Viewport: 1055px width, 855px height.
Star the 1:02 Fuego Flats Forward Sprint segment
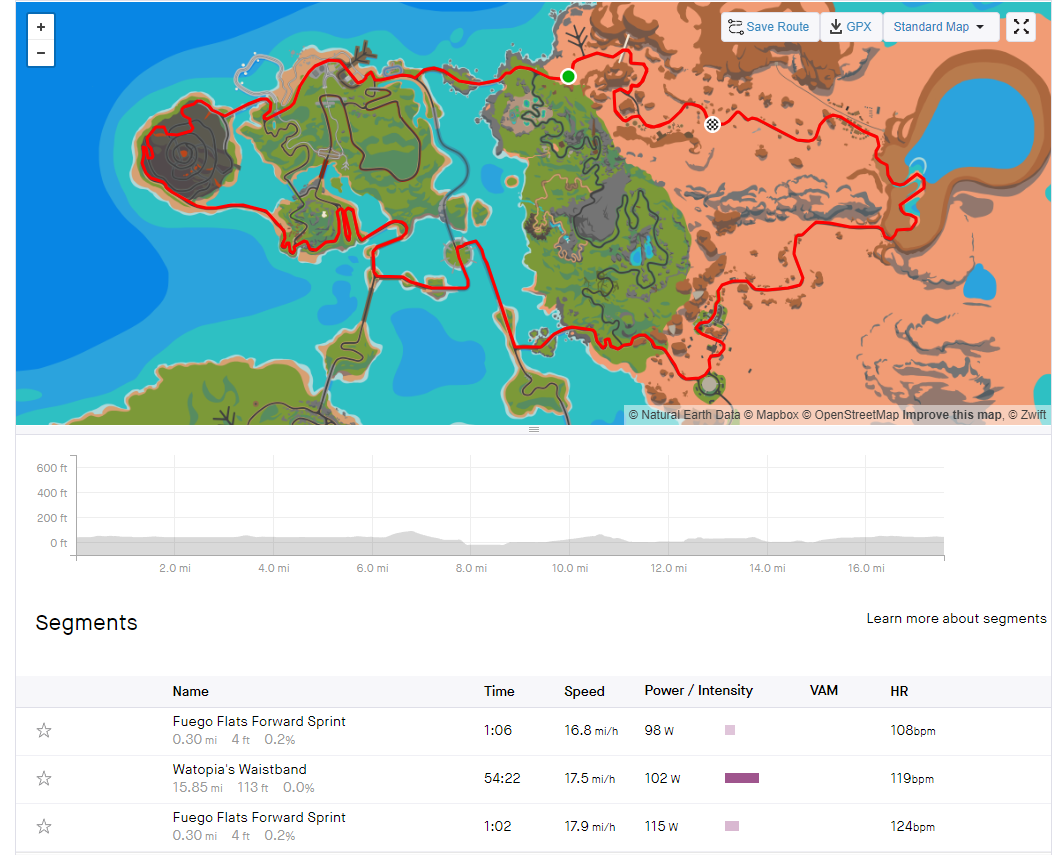44,827
